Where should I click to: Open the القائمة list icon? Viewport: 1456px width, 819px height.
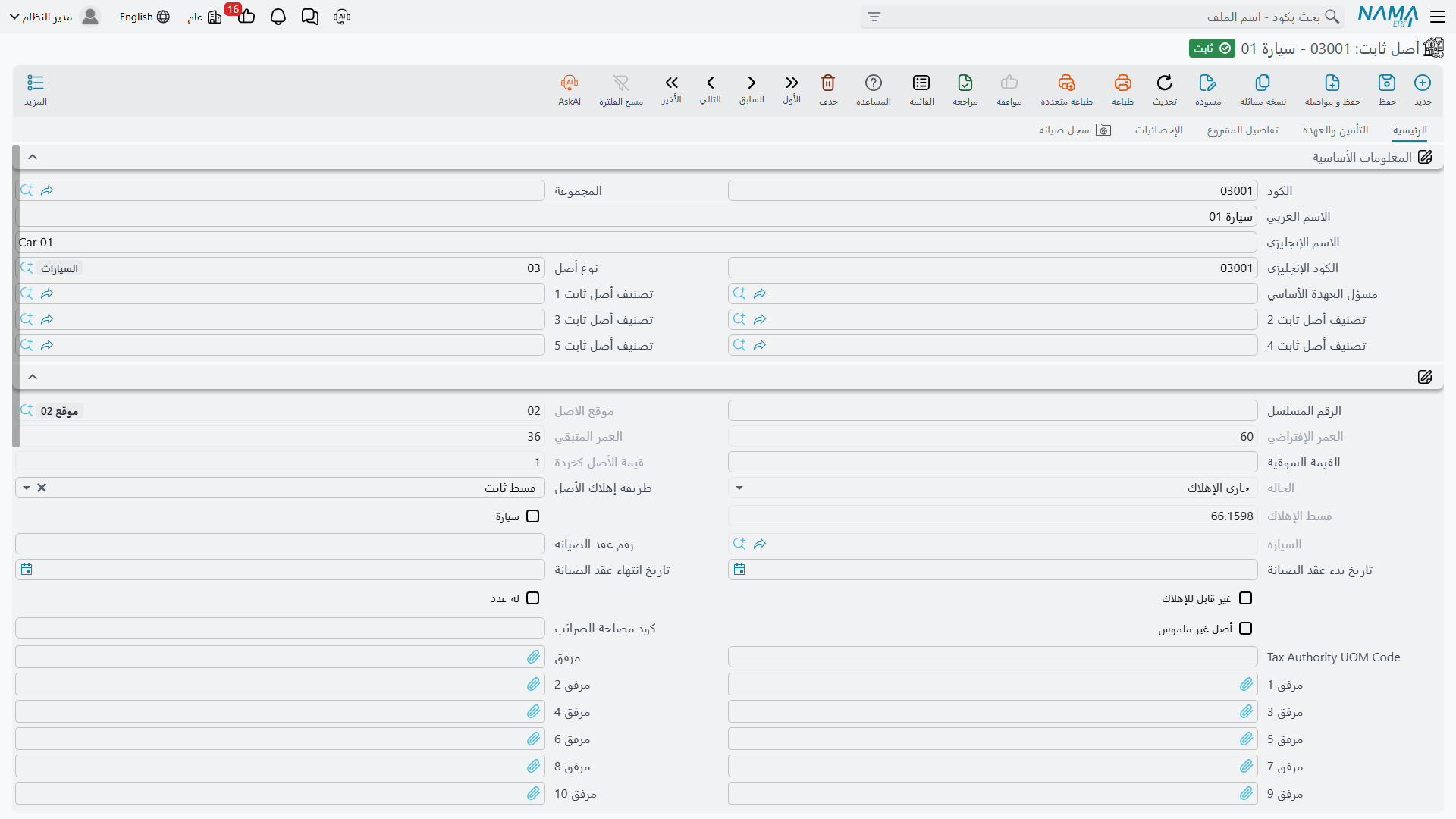(x=921, y=83)
